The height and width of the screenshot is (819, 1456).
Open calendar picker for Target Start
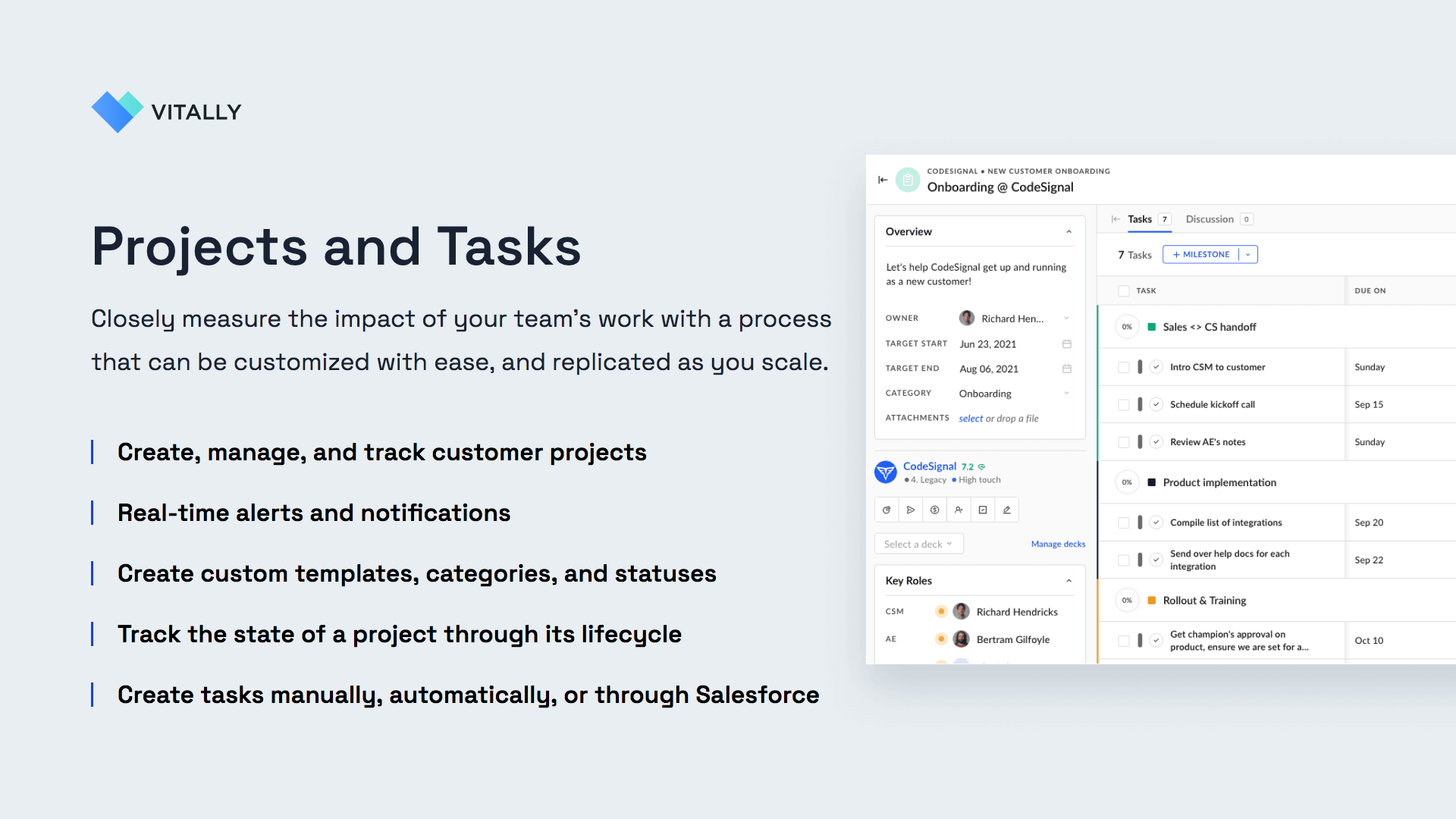coord(1066,344)
